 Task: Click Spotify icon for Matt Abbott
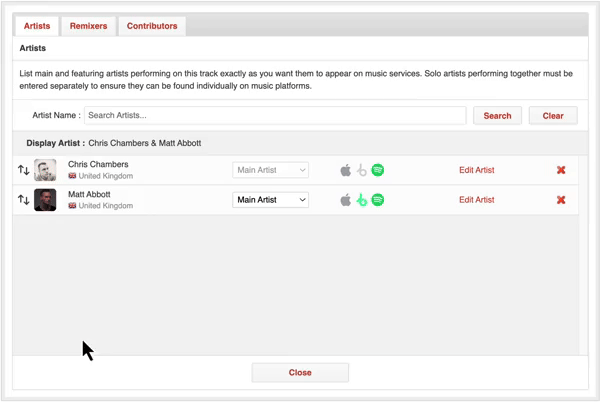tap(378, 200)
